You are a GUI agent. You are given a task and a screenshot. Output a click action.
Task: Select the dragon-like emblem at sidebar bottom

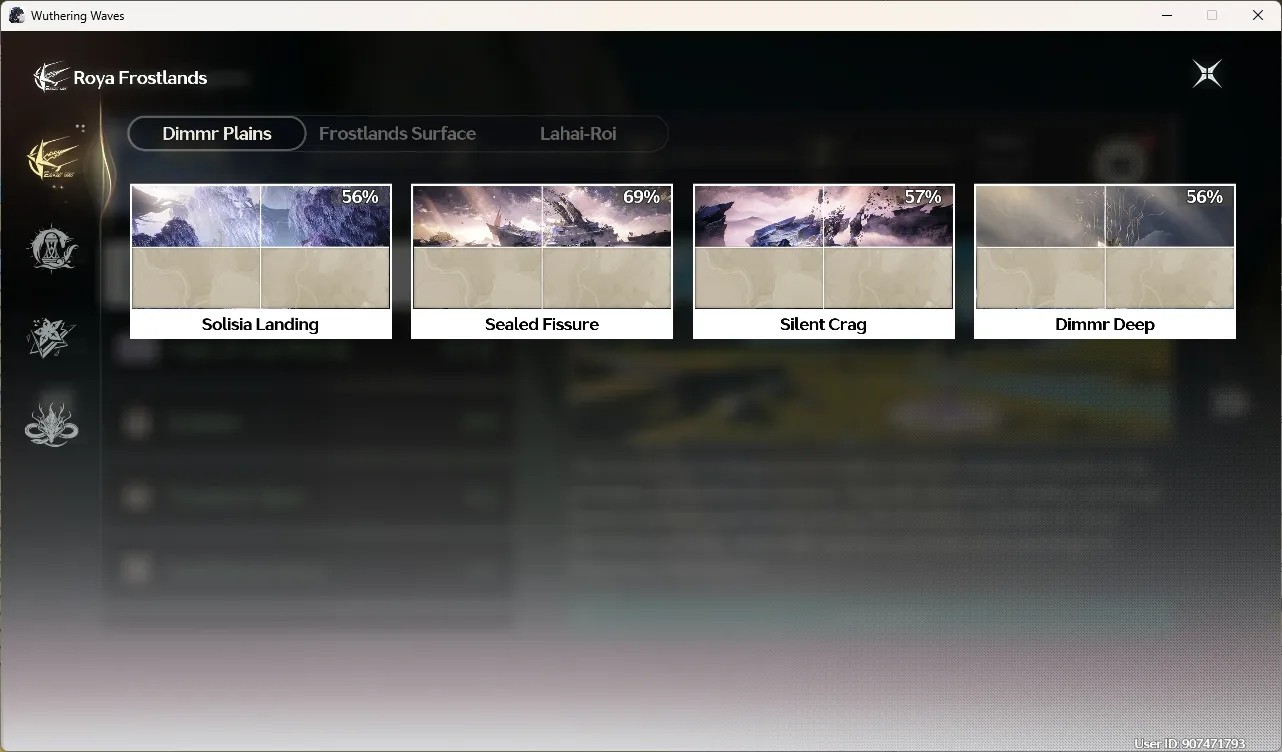point(51,424)
